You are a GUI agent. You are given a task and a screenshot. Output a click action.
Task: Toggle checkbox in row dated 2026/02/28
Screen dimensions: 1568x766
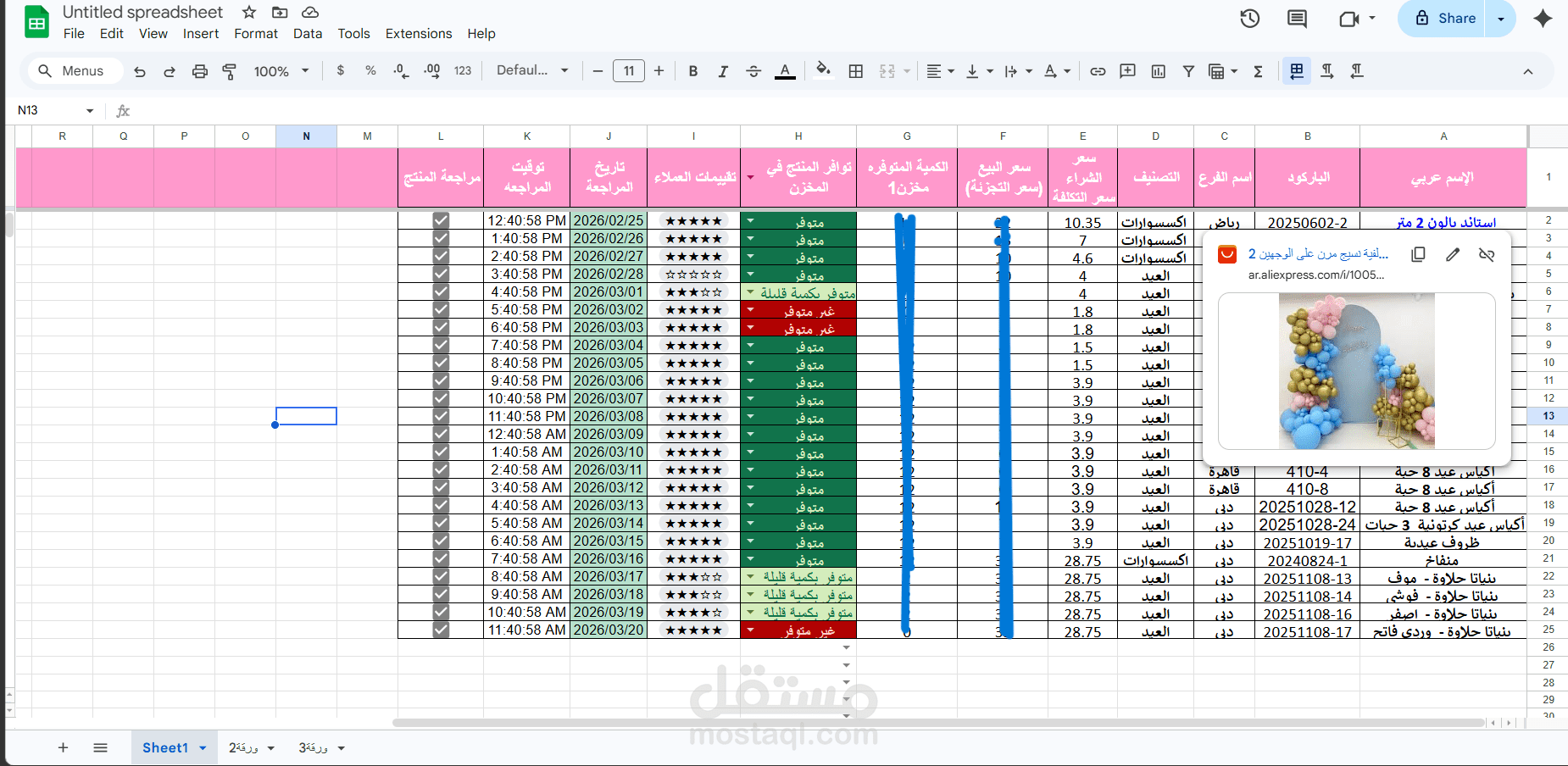coord(441,274)
